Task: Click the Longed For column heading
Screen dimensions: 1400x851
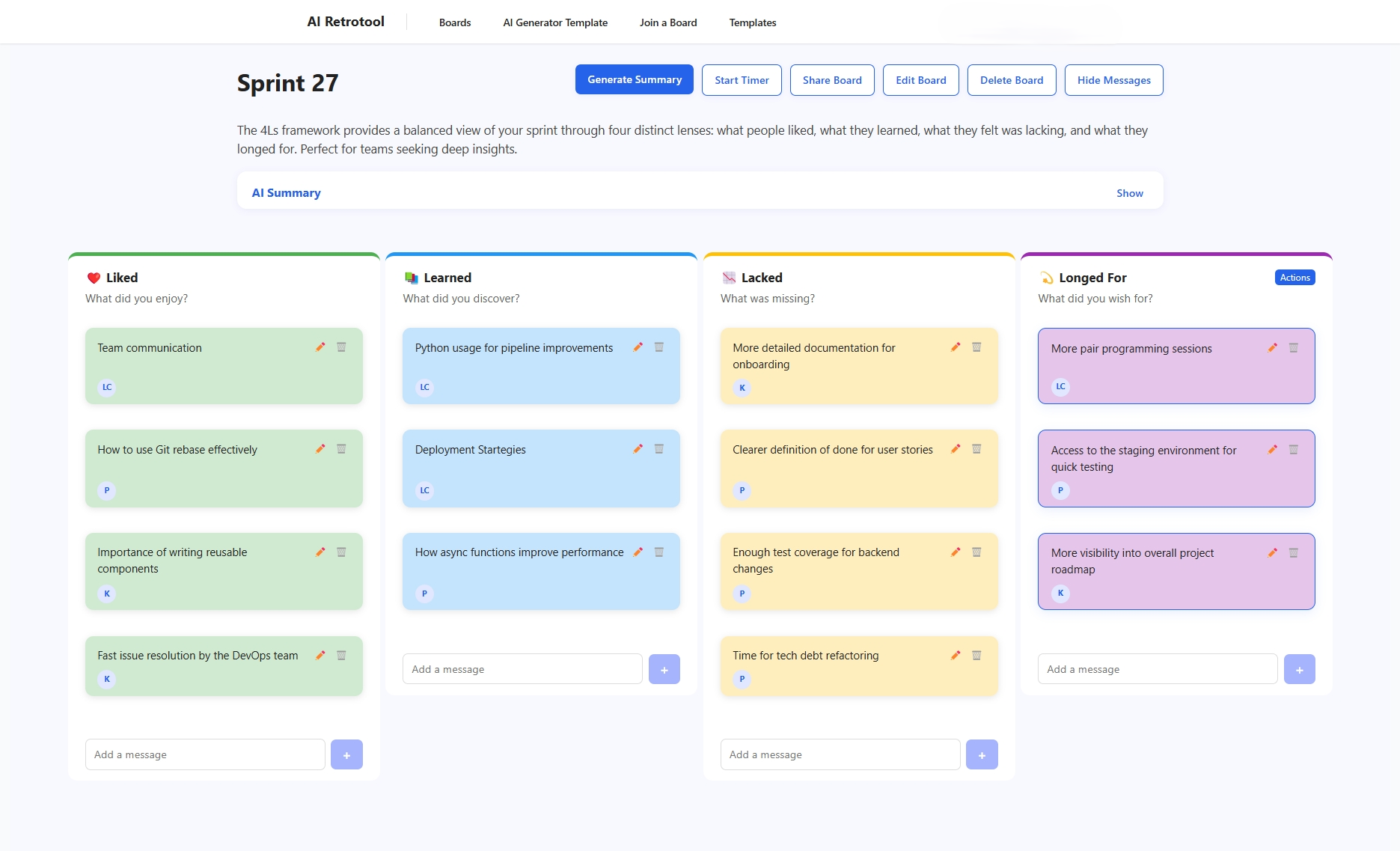Action: click(1092, 278)
